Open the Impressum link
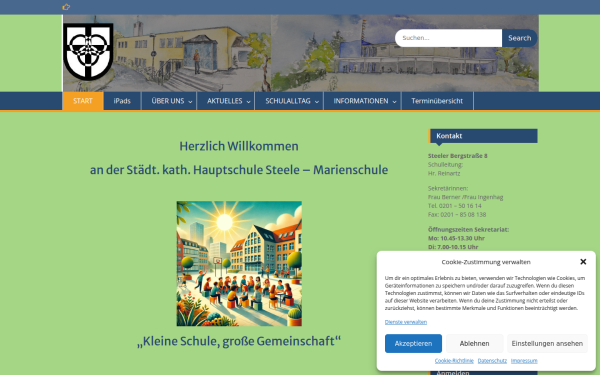 tap(524, 361)
